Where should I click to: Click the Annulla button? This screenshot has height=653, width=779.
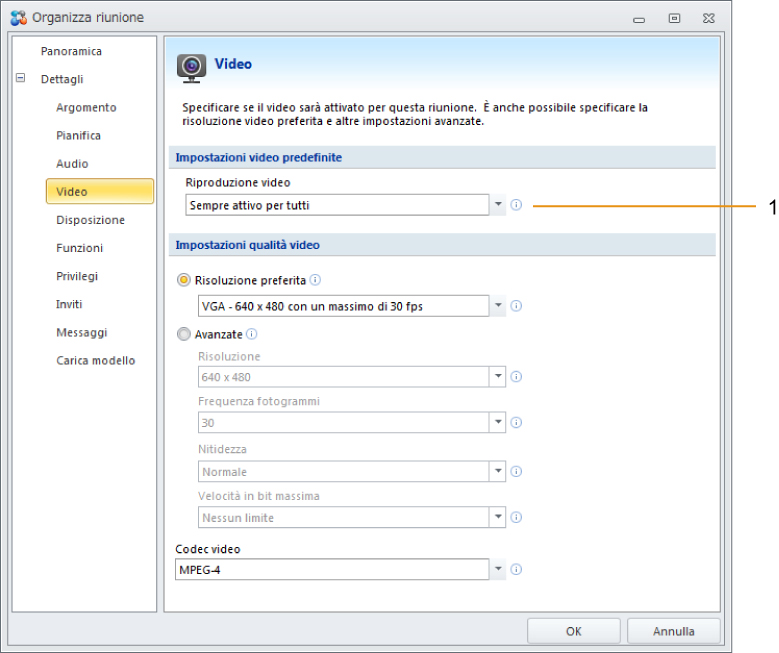point(674,631)
